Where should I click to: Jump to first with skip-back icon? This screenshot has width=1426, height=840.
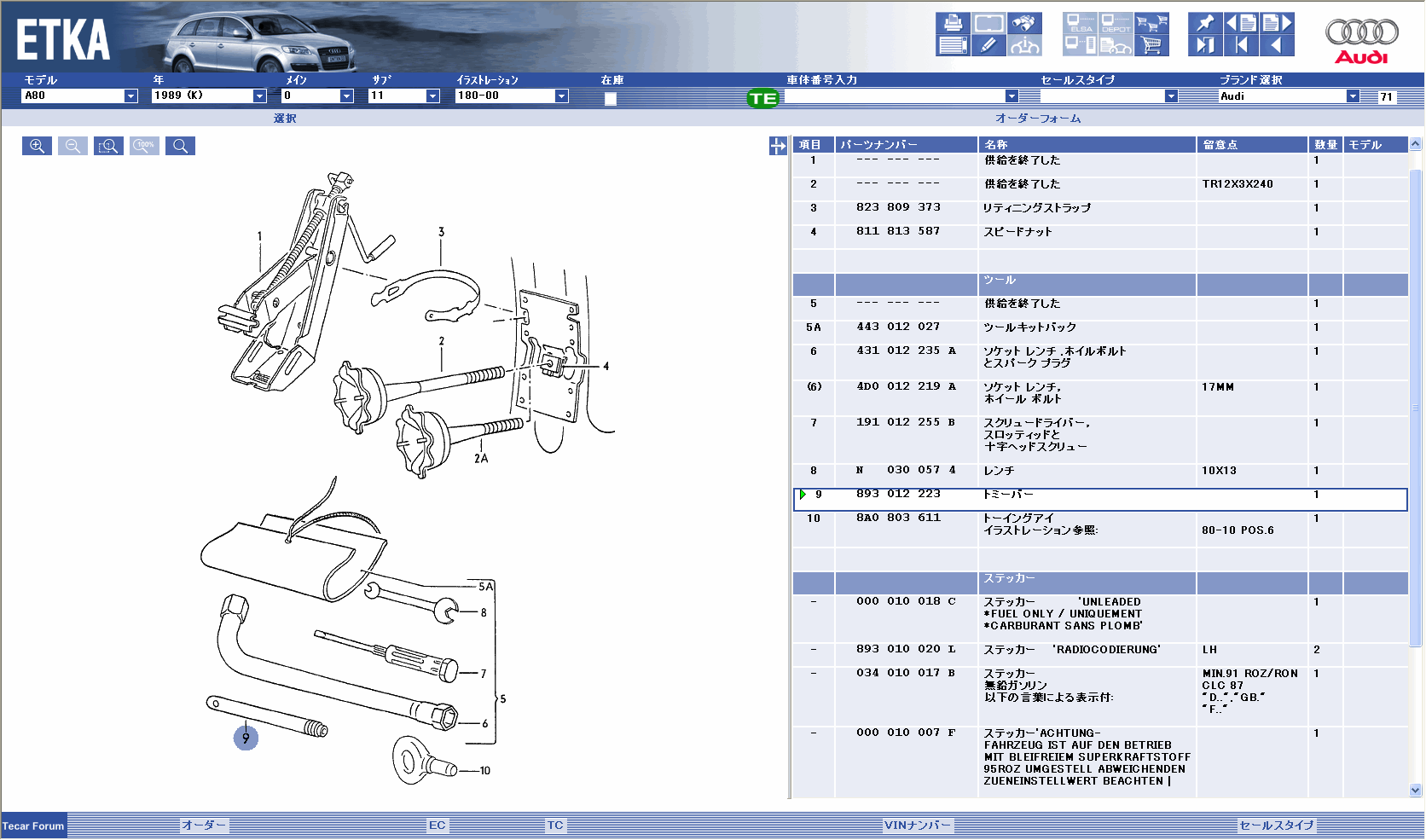(x=1241, y=45)
